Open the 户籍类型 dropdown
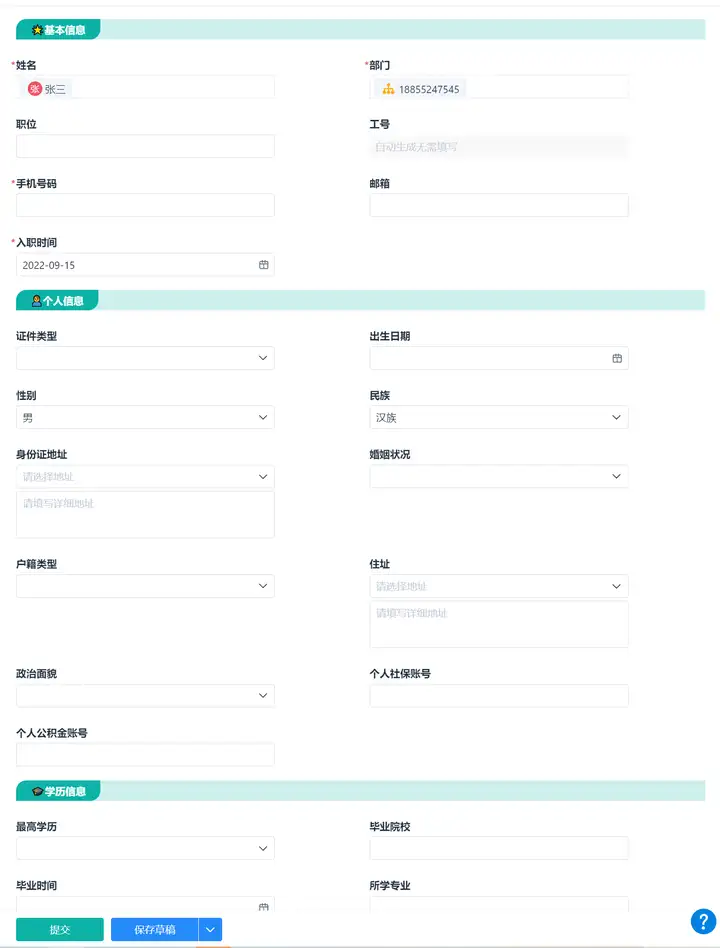The height and width of the screenshot is (948, 720). [x=145, y=586]
